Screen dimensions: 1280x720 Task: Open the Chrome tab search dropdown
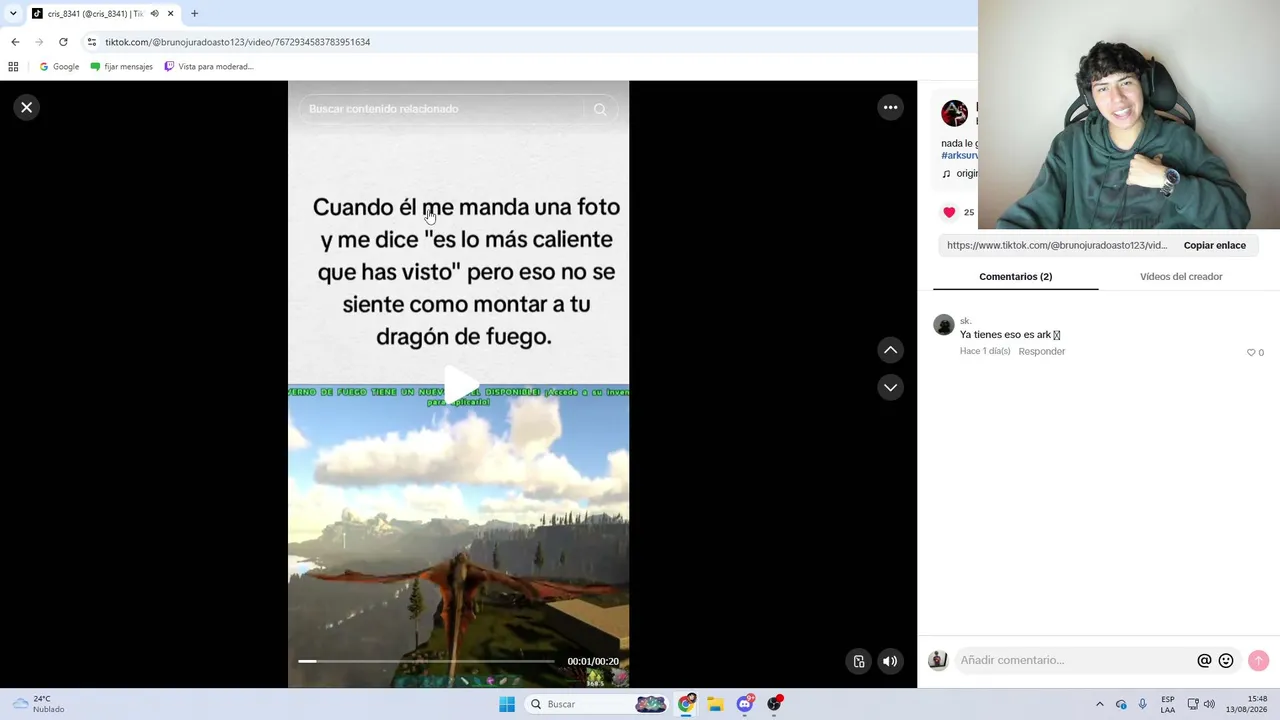(x=13, y=14)
